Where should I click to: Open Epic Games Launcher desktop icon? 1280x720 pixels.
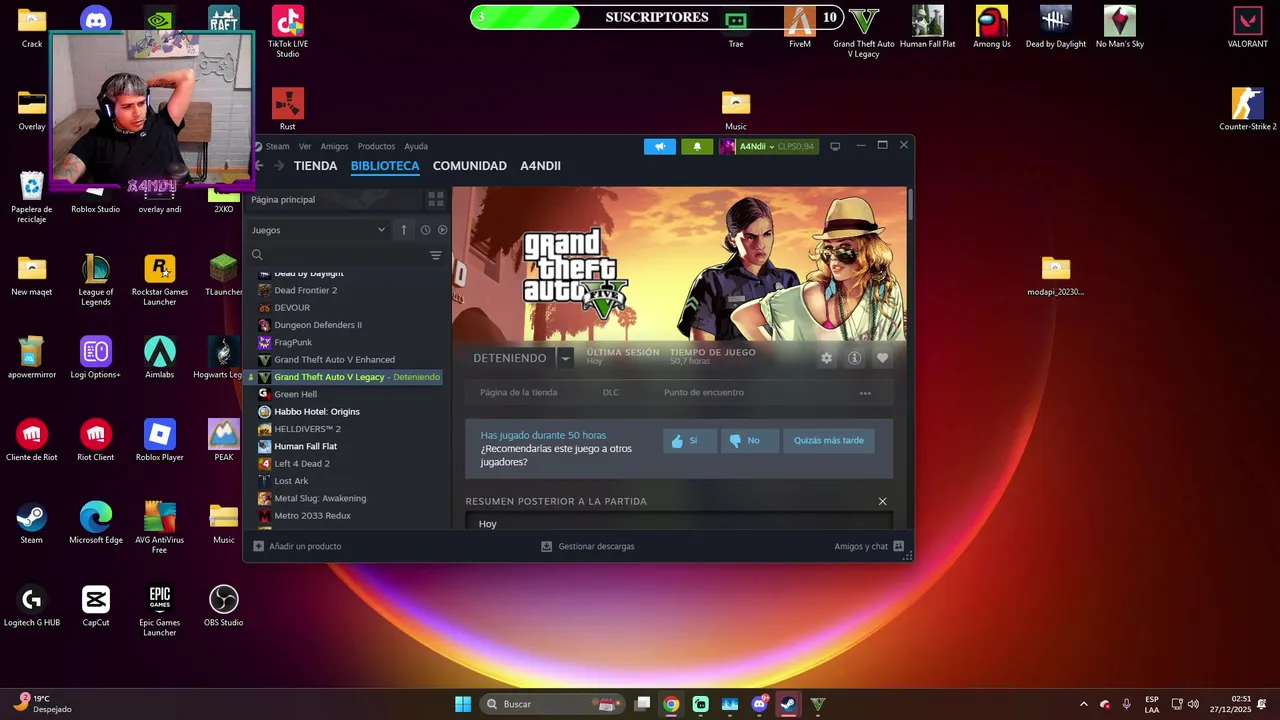160,610
